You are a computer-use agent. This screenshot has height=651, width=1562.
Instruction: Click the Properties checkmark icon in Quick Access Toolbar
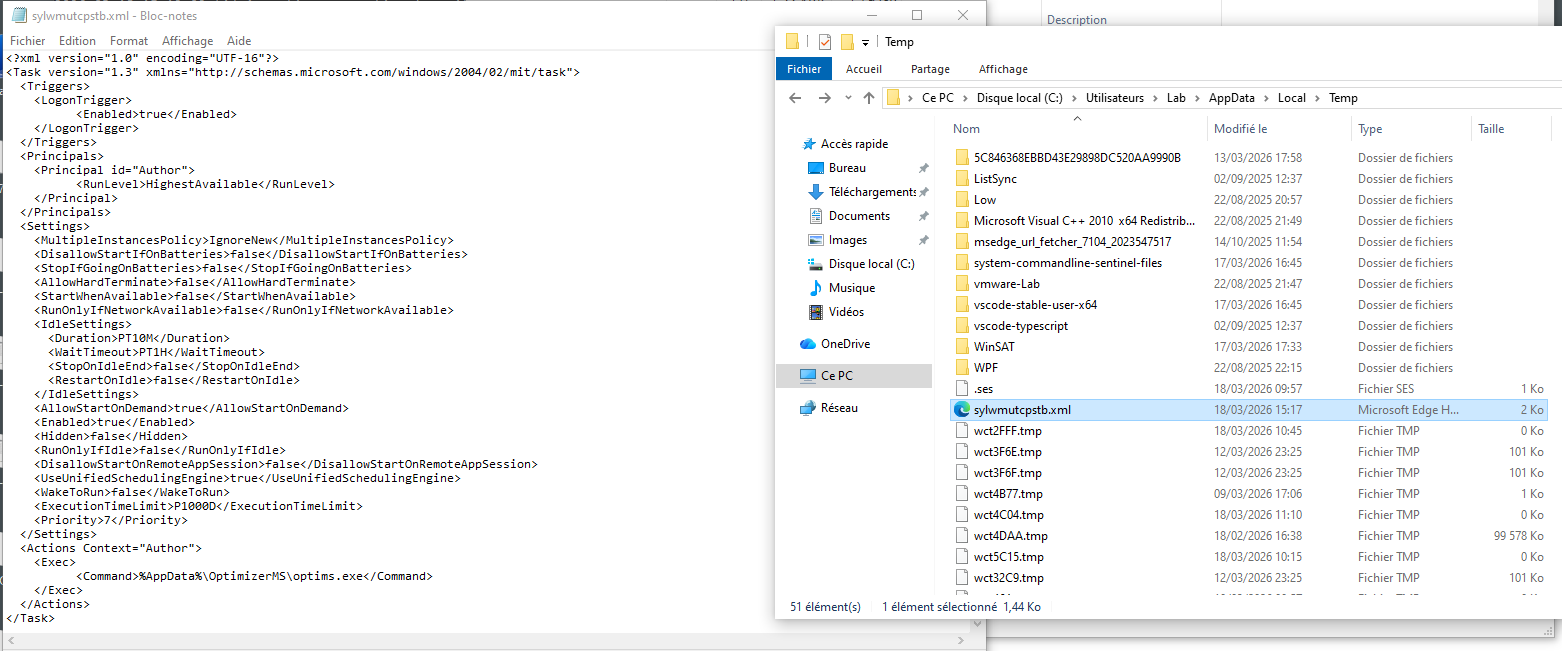[x=825, y=42]
